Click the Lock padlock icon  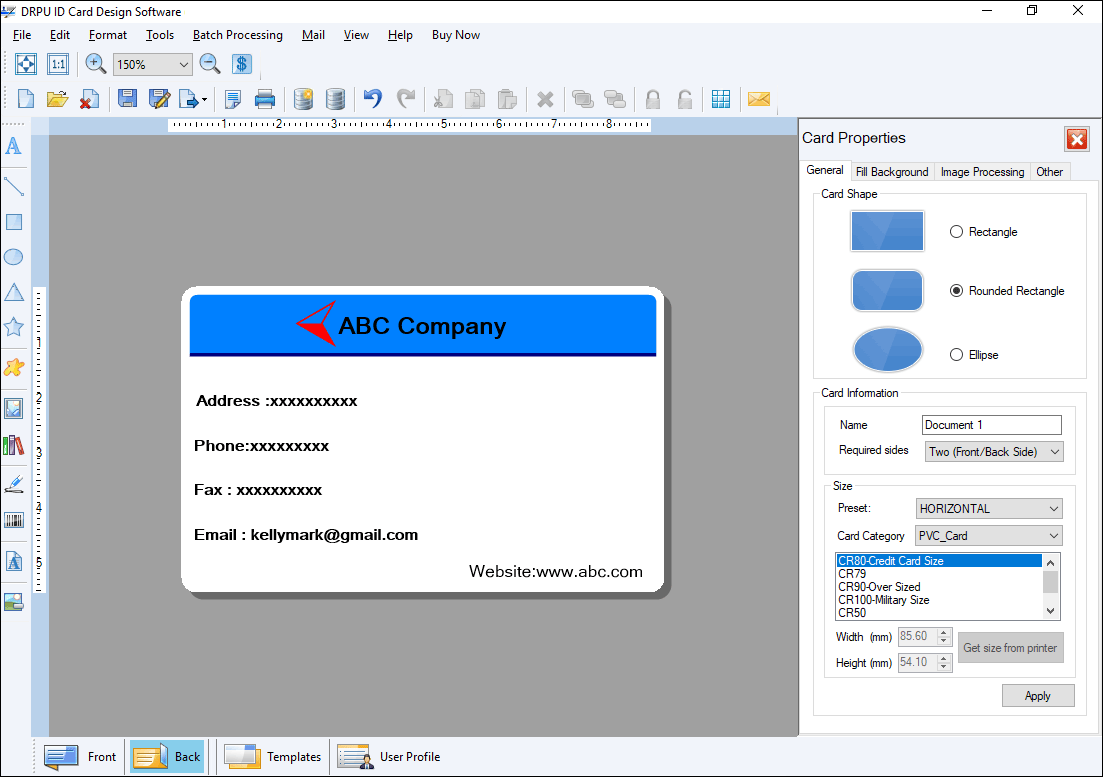coord(653,99)
